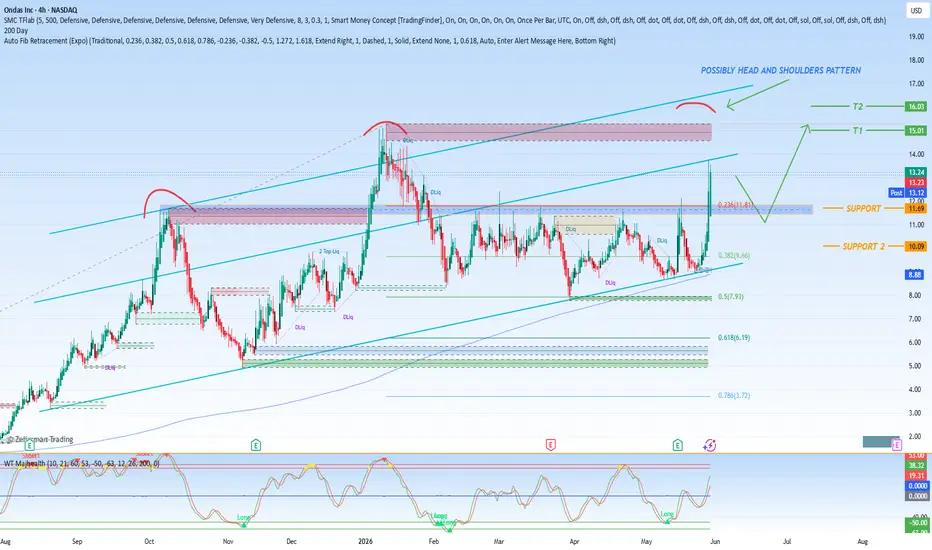This screenshot has height=550, width=932.
Task: Click the 19.00 price scale label
Action: (916, 37)
